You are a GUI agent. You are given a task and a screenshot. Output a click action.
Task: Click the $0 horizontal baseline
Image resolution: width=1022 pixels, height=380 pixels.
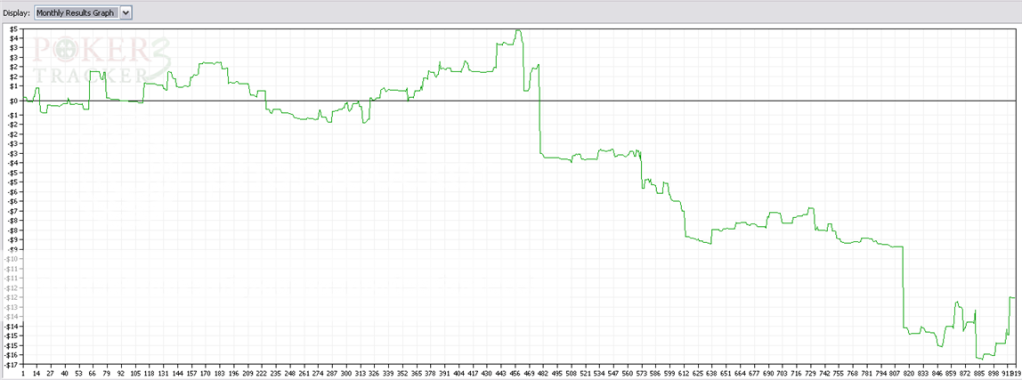coord(519,101)
